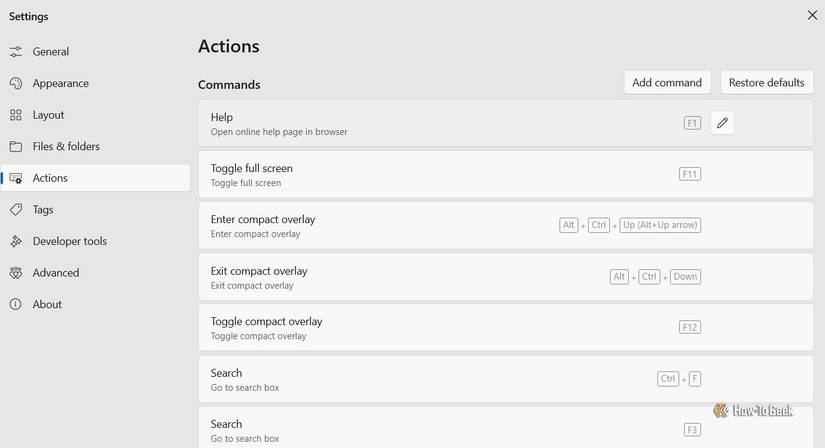Click the F12 Toggle compact overlay shortcut
This screenshot has height=448, width=825.
pyautogui.click(x=690, y=327)
